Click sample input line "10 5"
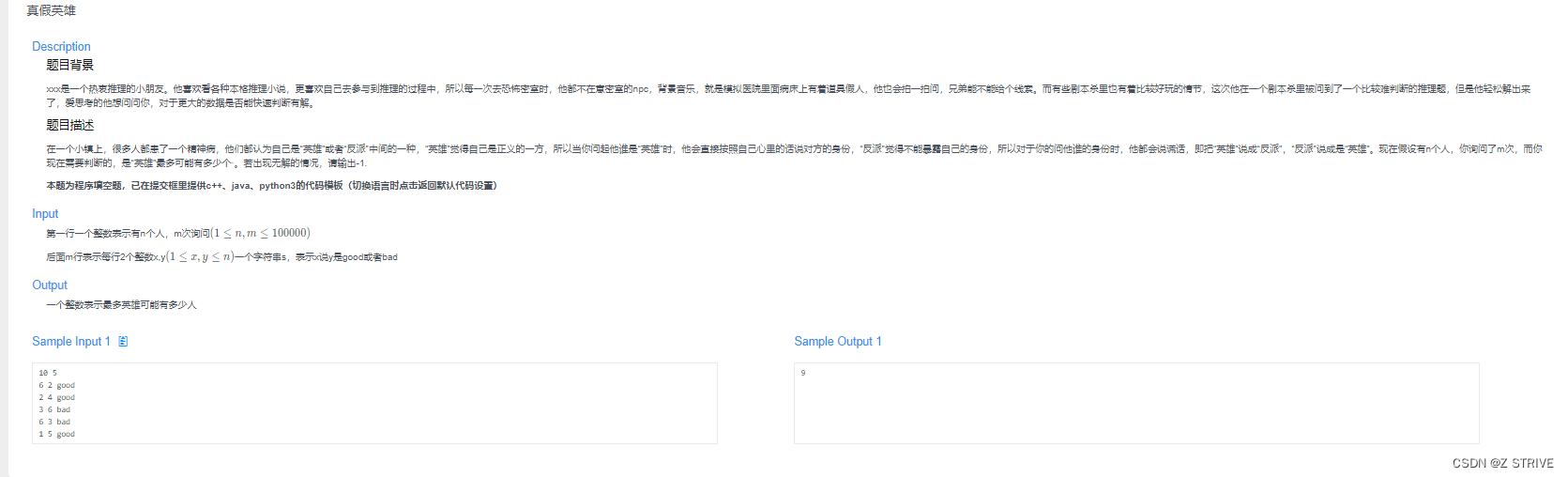The width and height of the screenshot is (1568, 477). pyautogui.click(x=48, y=373)
